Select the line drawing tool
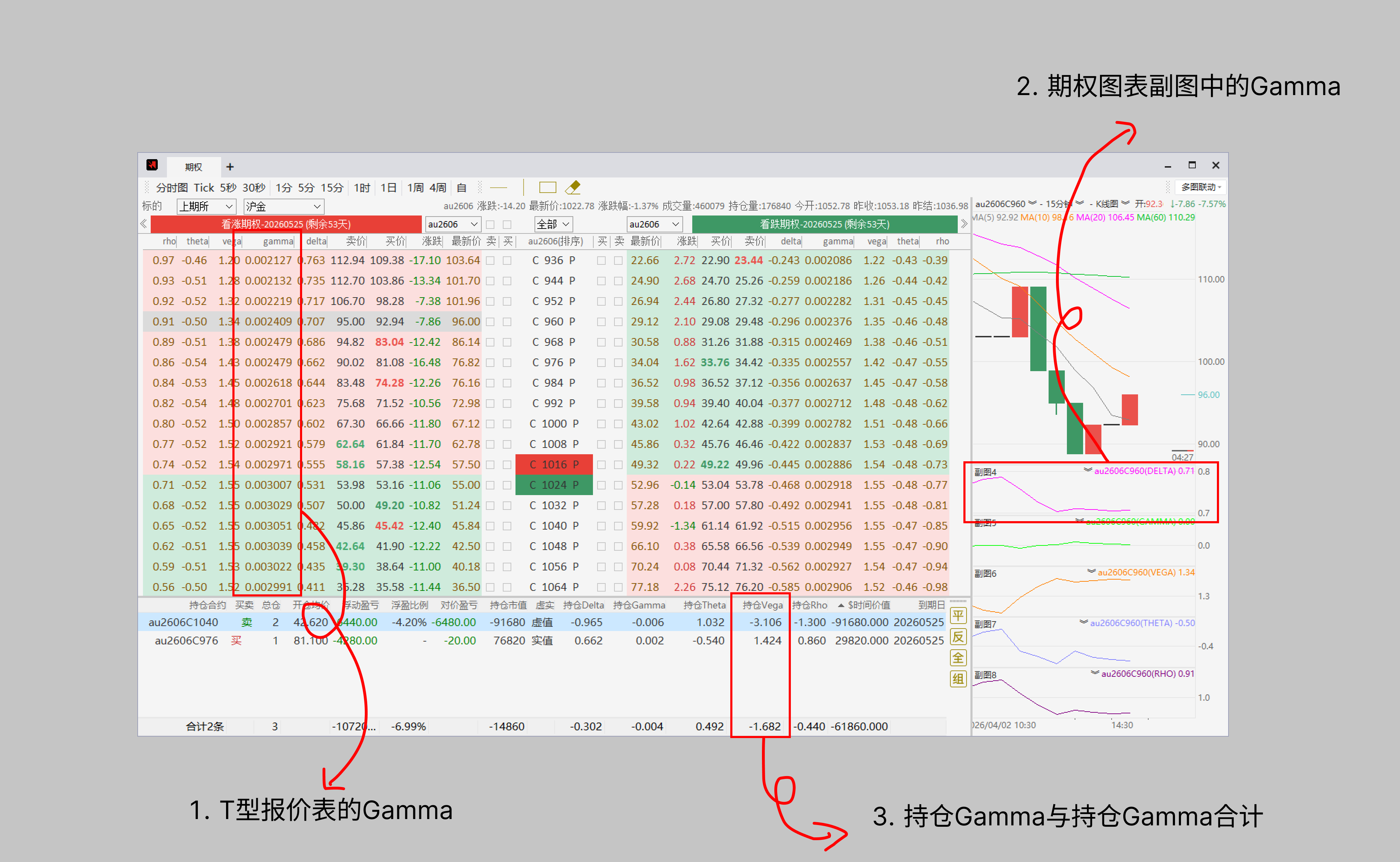 [499, 188]
